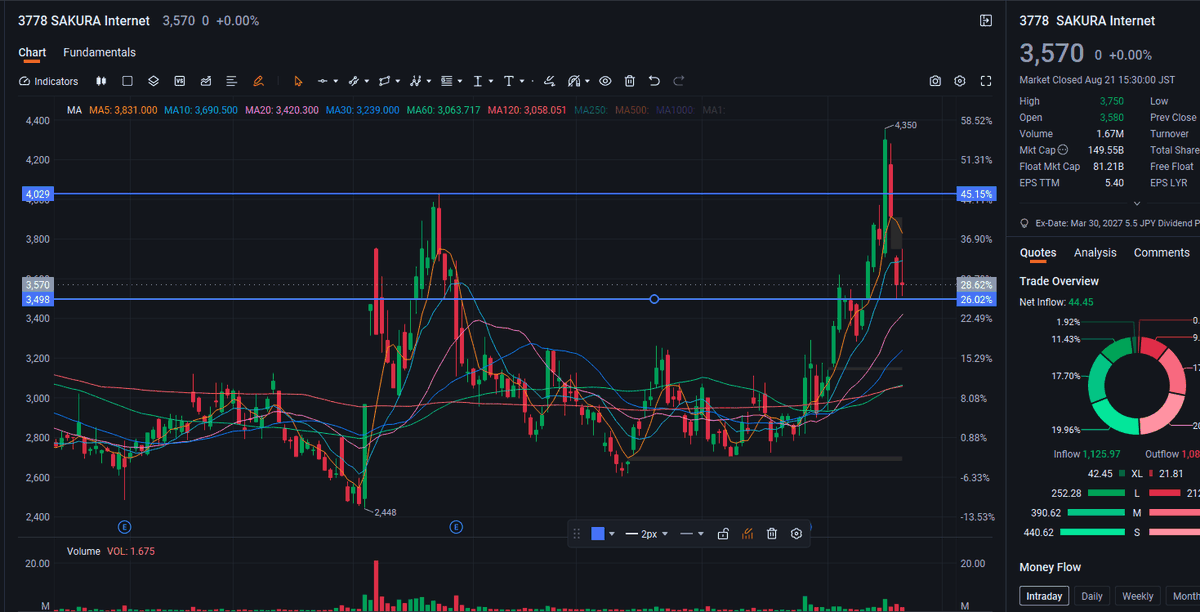Screen dimensions: 1200x612
Task: Click the orange chart icon in floating toolbar
Action: point(747,534)
